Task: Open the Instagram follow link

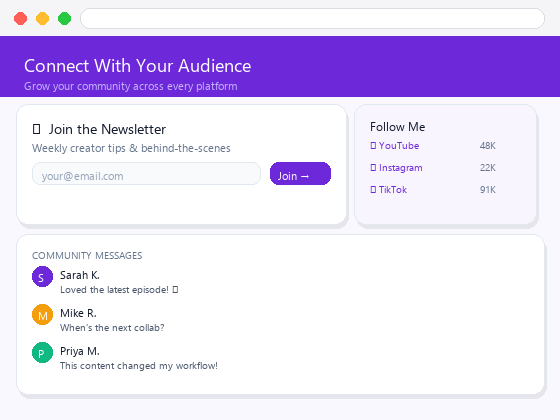Action: point(396,168)
